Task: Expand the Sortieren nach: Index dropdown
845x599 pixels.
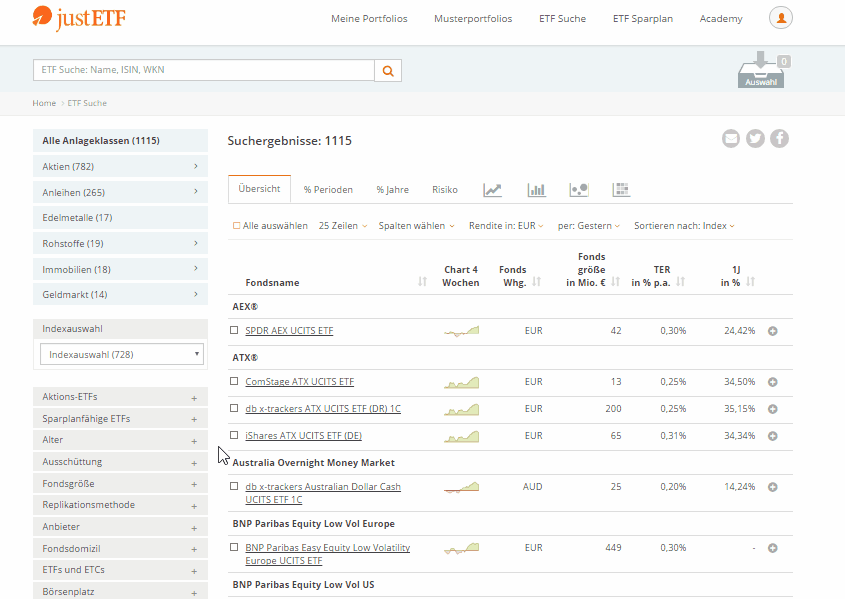Action: pos(684,226)
